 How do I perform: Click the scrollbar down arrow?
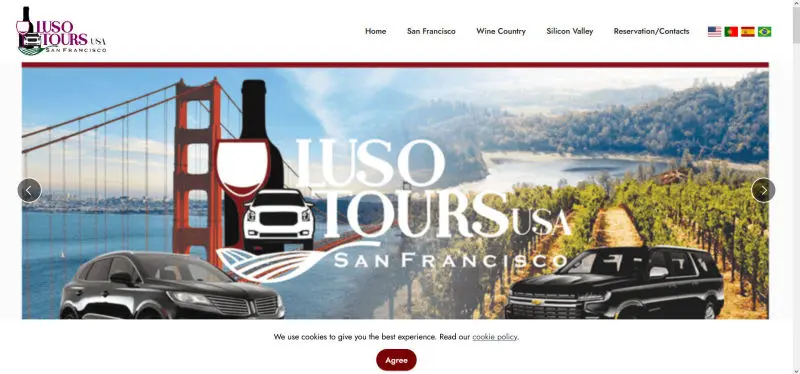pyautogui.click(x=795, y=370)
